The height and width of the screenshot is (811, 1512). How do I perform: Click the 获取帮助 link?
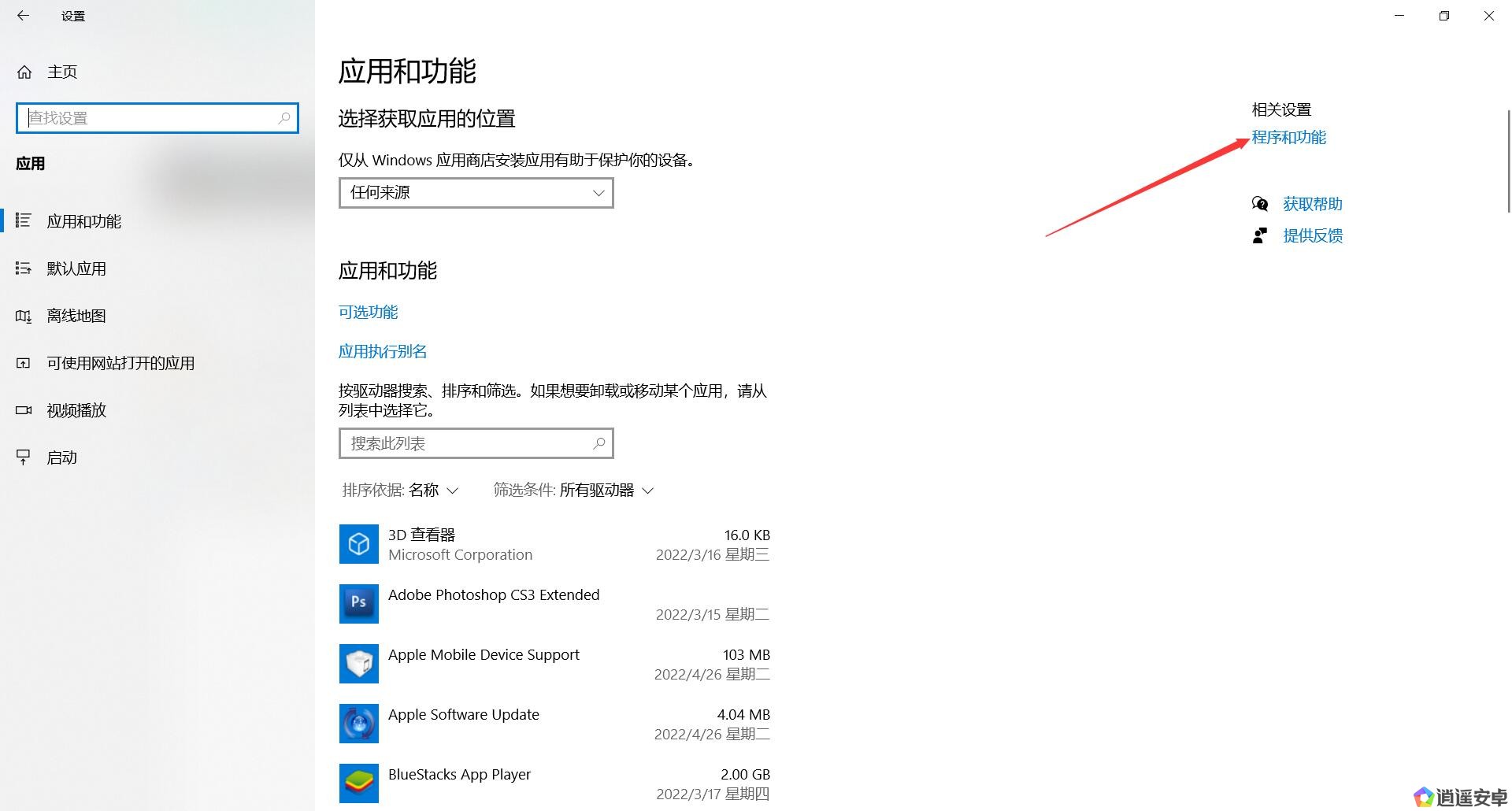coord(1312,204)
